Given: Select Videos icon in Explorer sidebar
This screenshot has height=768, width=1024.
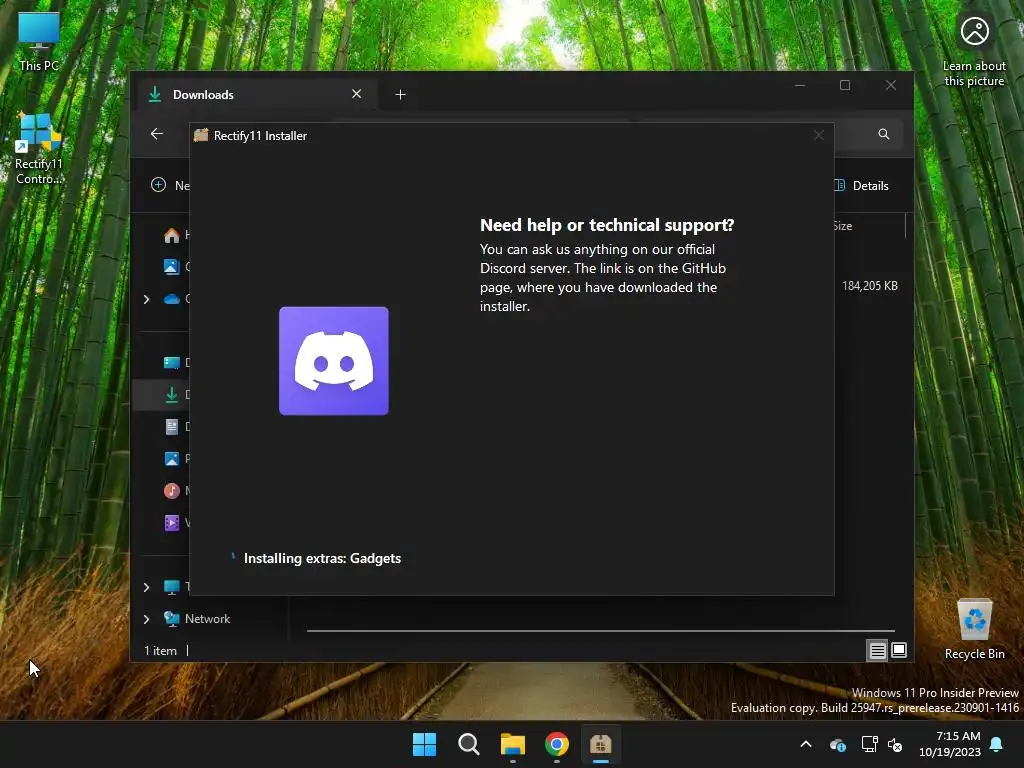Looking at the screenshot, I should point(172,522).
